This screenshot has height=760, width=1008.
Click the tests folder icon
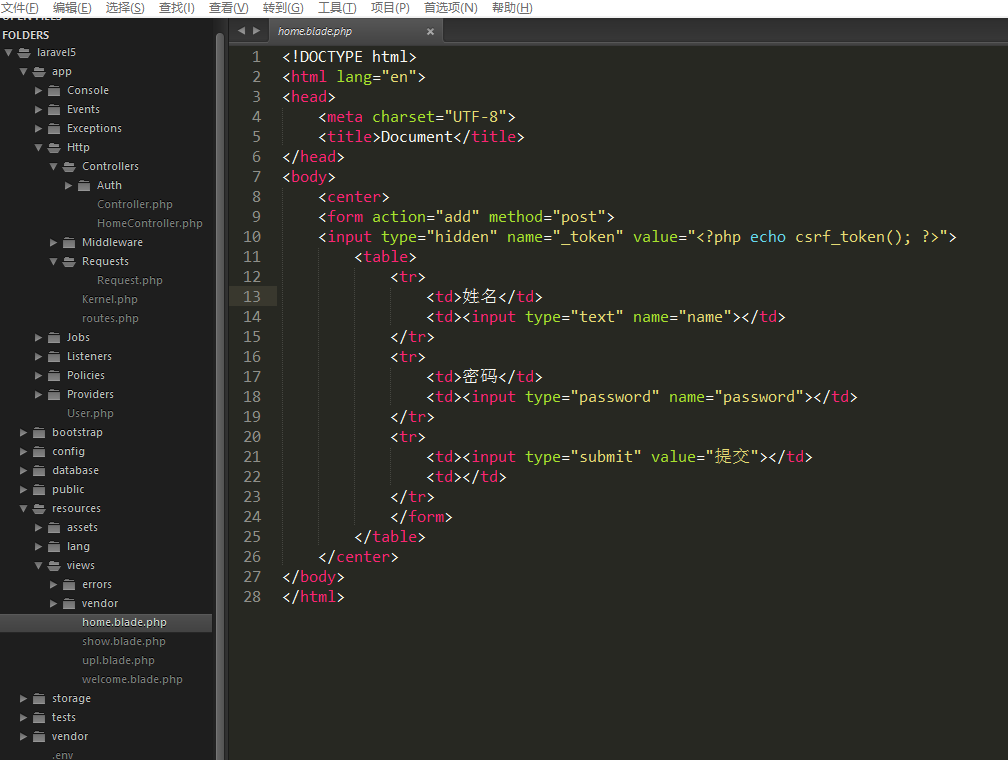(39, 718)
